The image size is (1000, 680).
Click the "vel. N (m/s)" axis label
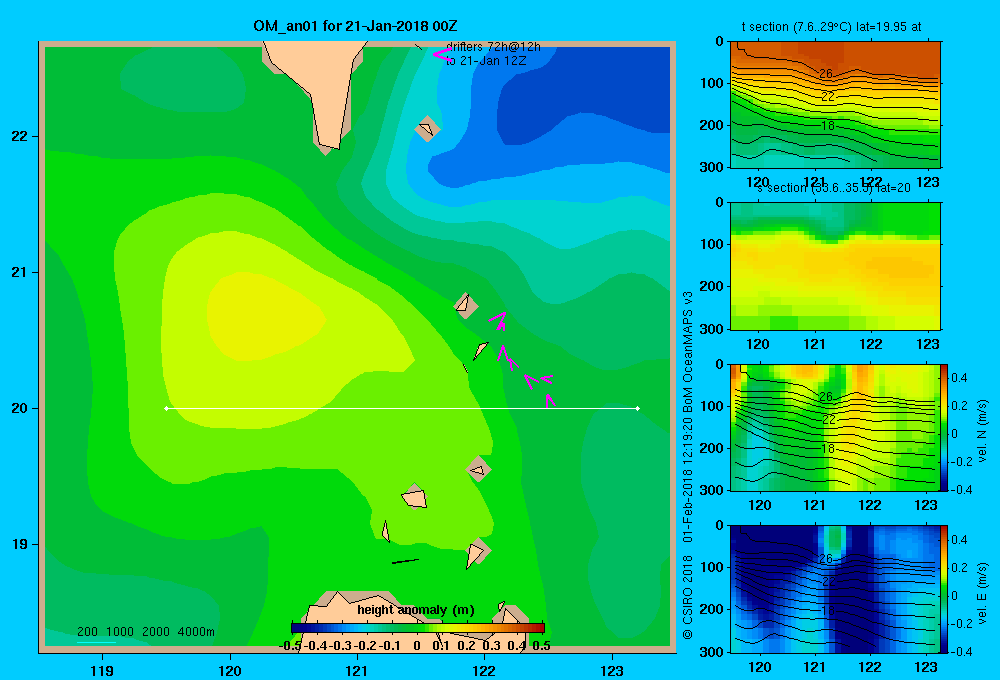tap(982, 431)
